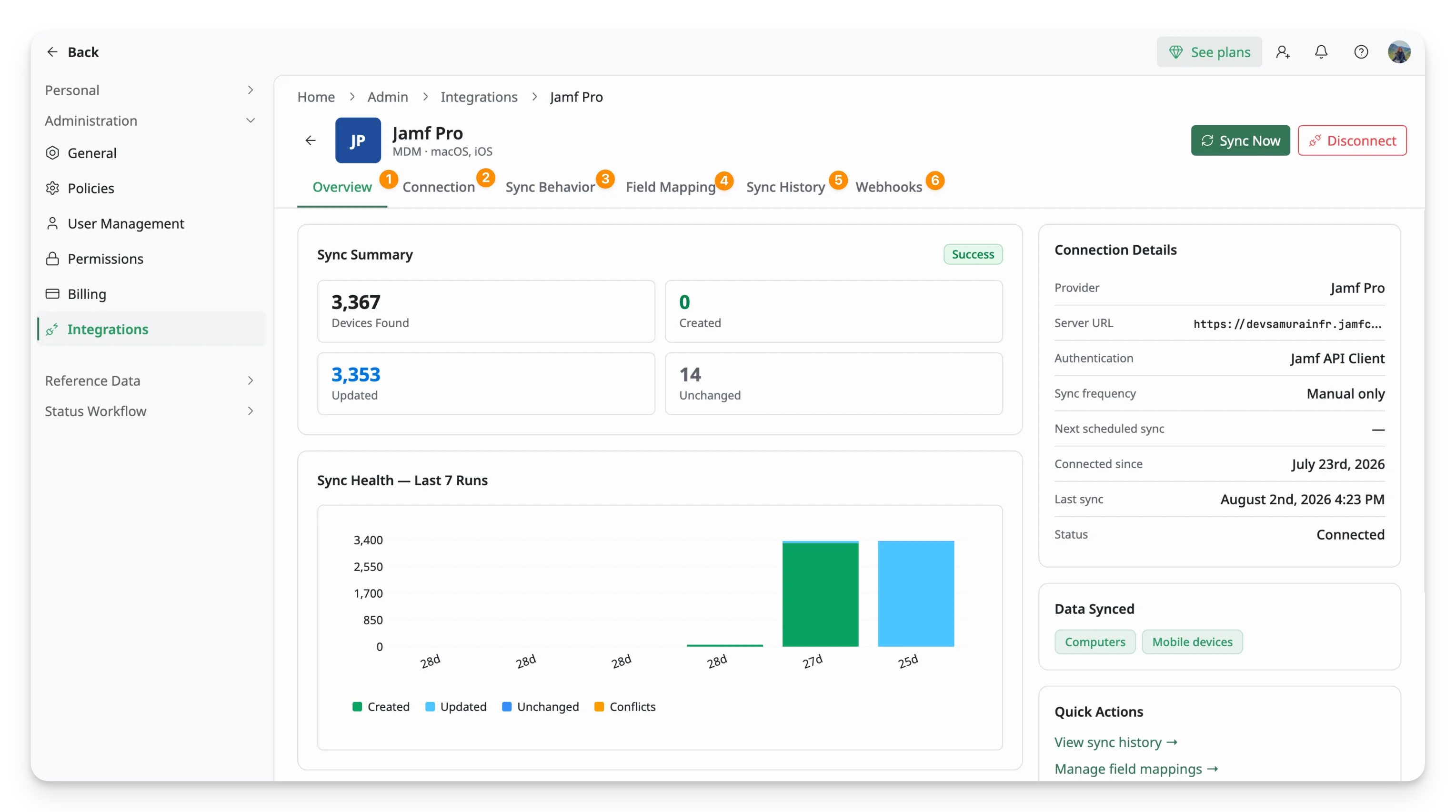Select the Overview tab
This screenshot has height=812, width=1456.
pos(342,187)
